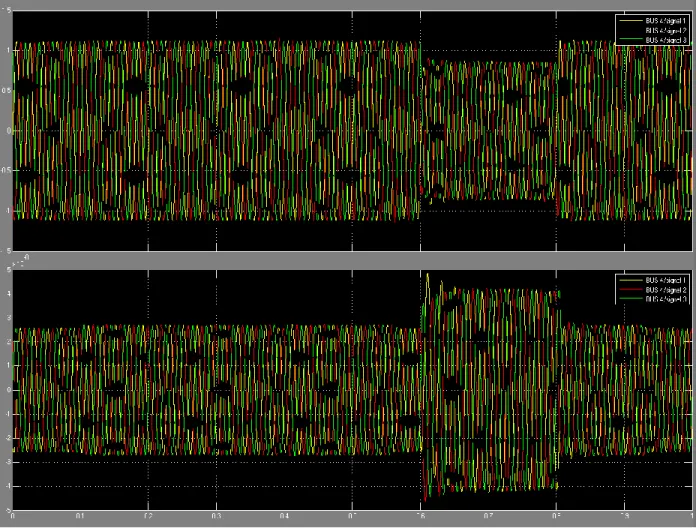Select "BUS 4/signal 2" in the bottom plot legend
Viewport: 696px width, 528px height.
pyautogui.click(x=666, y=290)
